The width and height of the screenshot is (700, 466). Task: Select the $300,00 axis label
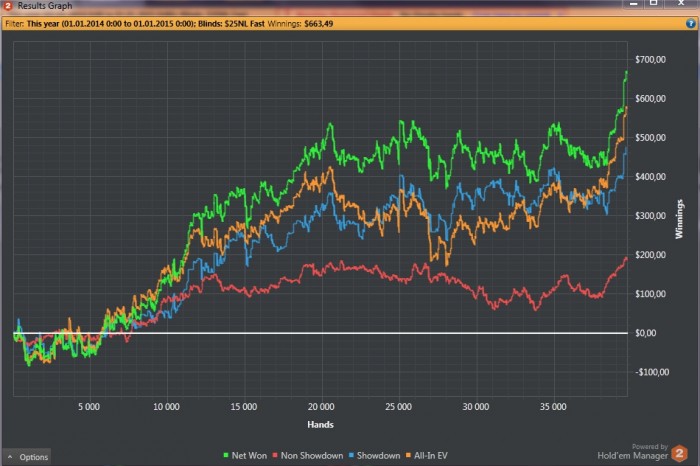(650, 216)
